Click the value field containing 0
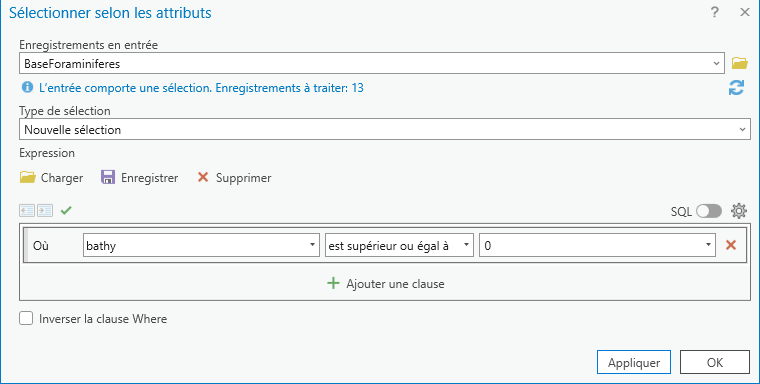This screenshot has height=384, width=760. [597, 245]
